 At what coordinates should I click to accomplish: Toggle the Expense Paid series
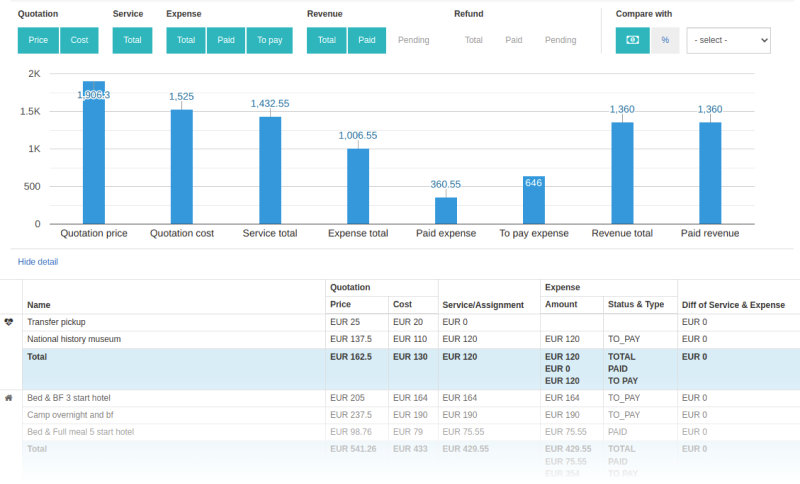click(226, 40)
